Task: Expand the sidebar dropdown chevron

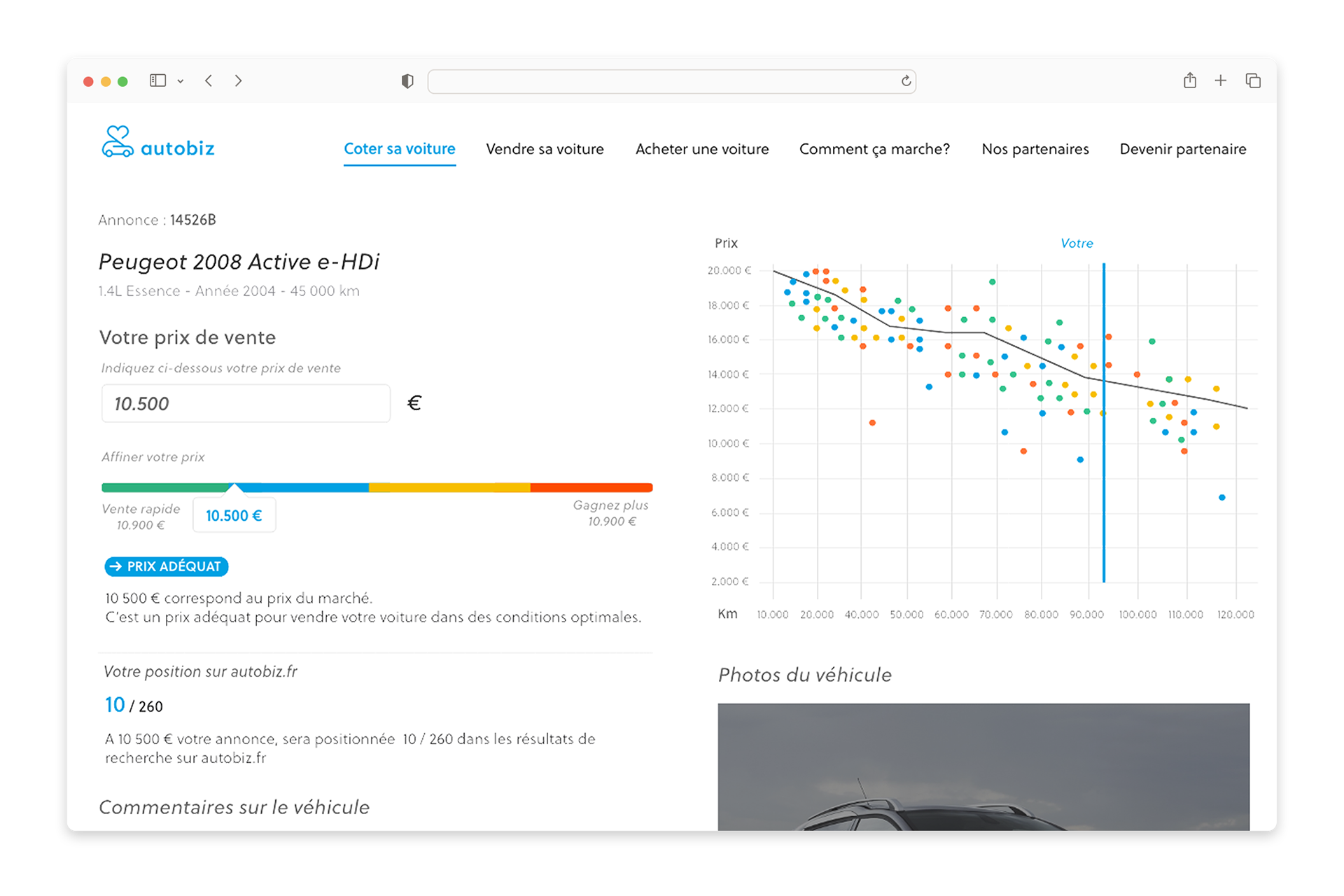Action: click(x=181, y=81)
